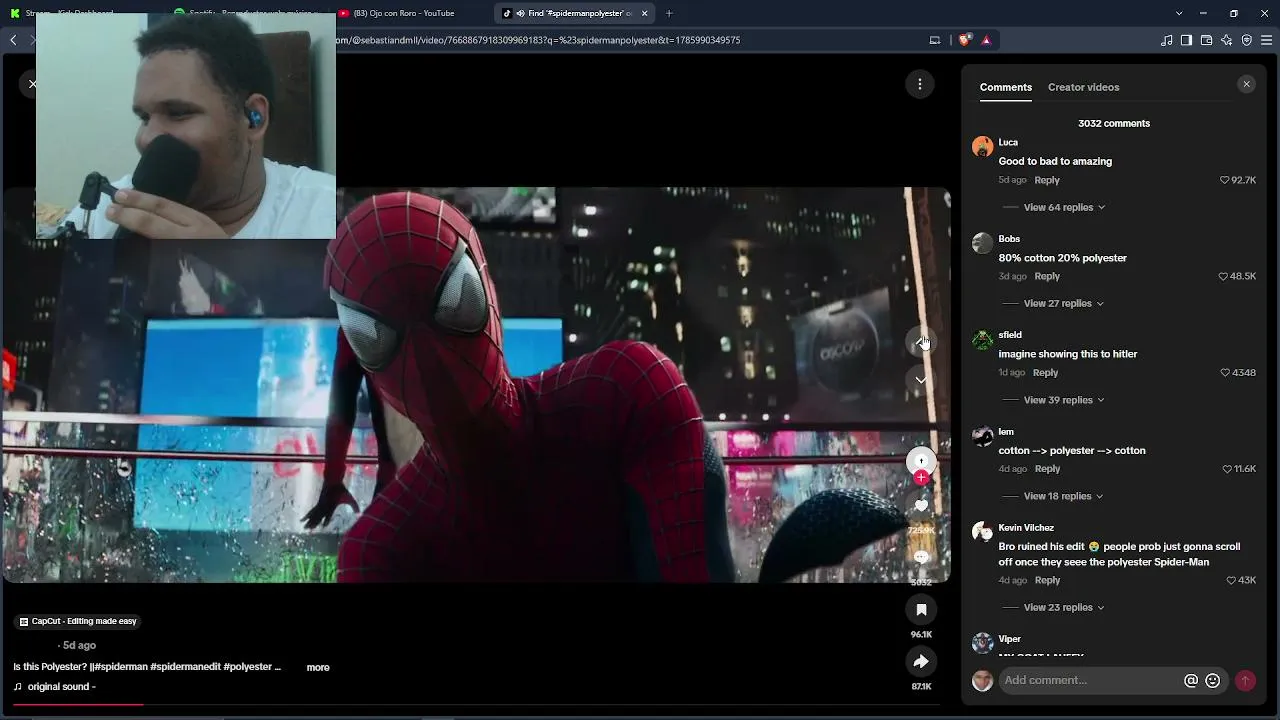Mute the TikTok tab audio icon
Viewport: 1280px width, 720px height.
(520, 13)
